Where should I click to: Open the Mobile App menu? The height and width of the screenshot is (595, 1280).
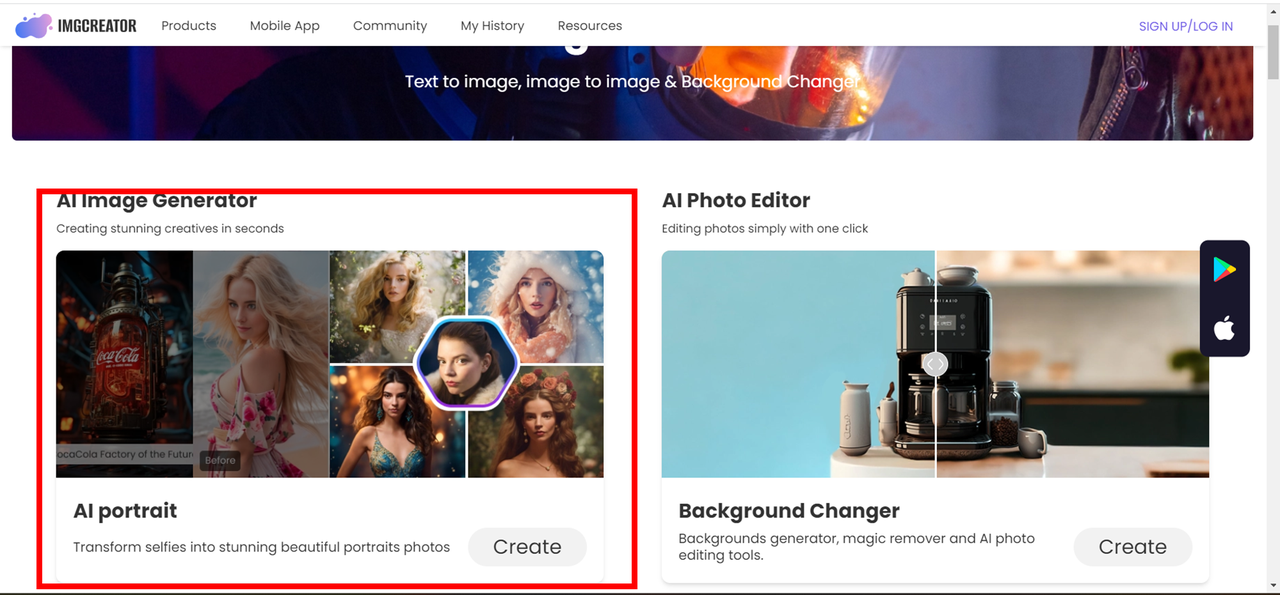click(x=285, y=26)
